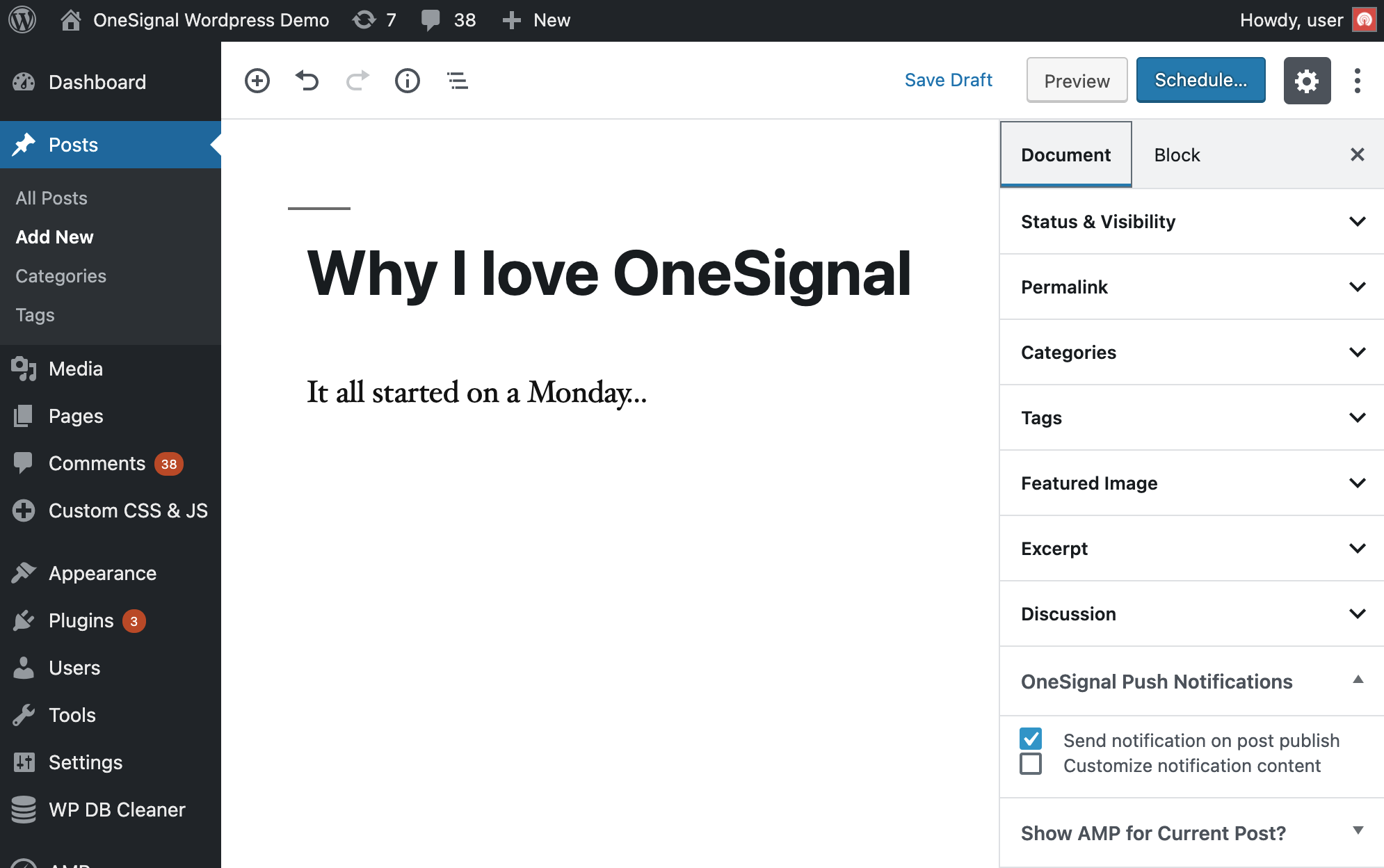This screenshot has width=1384, height=868.
Task: Toggle the settings gear panel
Action: point(1307,81)
